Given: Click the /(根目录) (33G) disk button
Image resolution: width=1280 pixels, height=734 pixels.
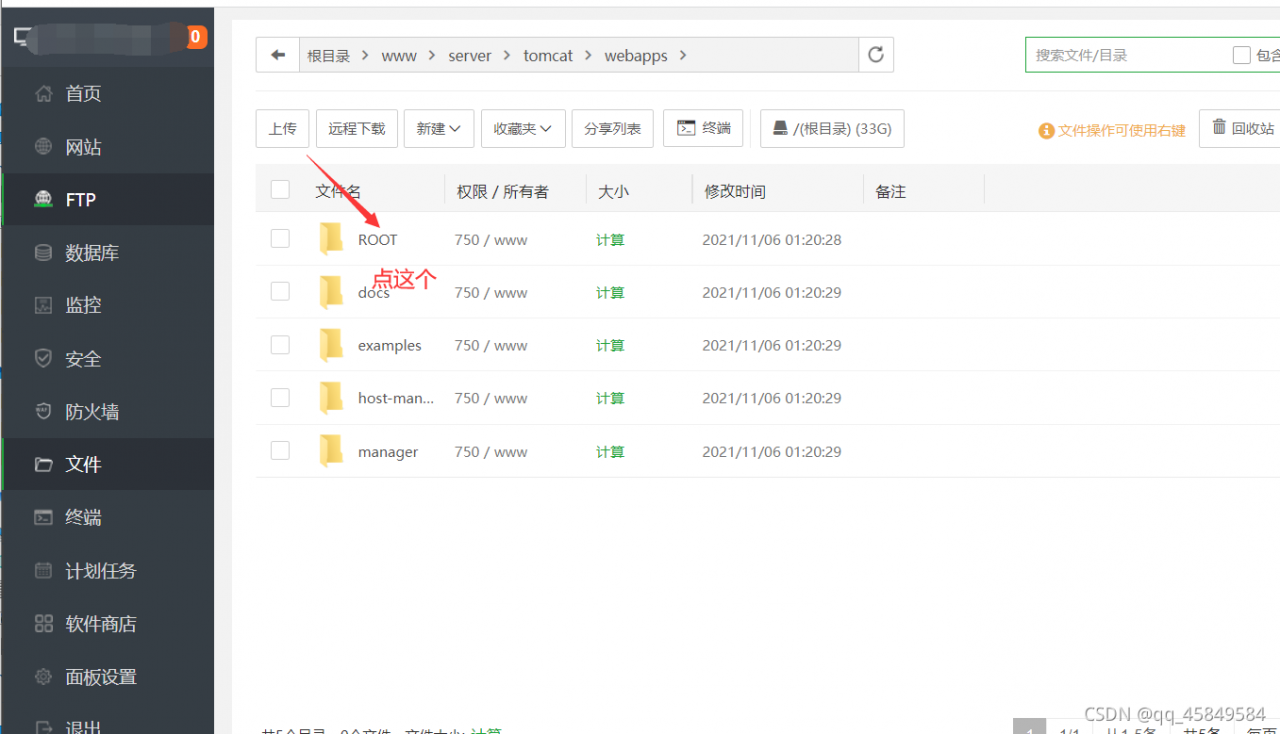Looking at the screenshot, I should coord(832,129).
